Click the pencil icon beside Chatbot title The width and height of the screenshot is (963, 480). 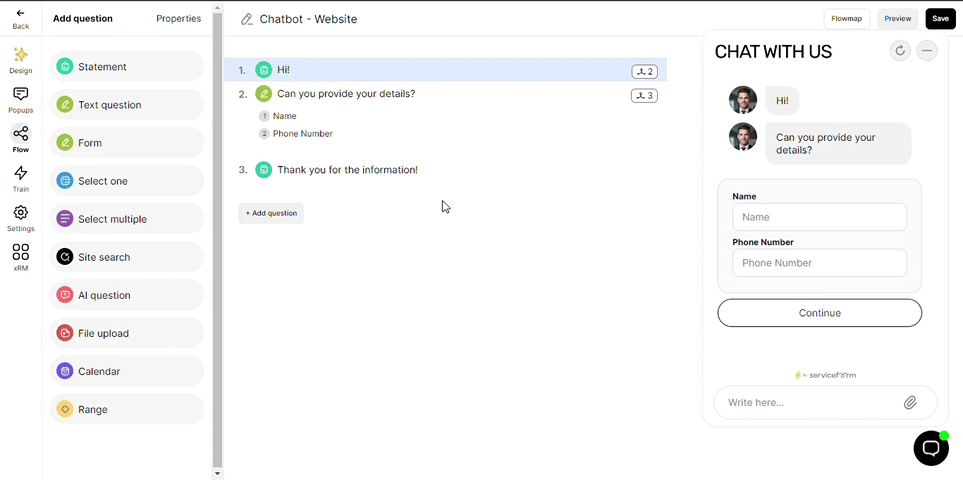click(247, 19)
